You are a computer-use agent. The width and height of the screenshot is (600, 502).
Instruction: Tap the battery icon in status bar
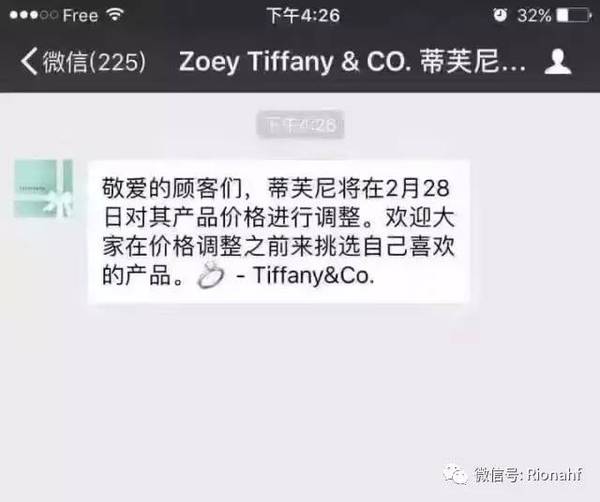tap(574, 15)
